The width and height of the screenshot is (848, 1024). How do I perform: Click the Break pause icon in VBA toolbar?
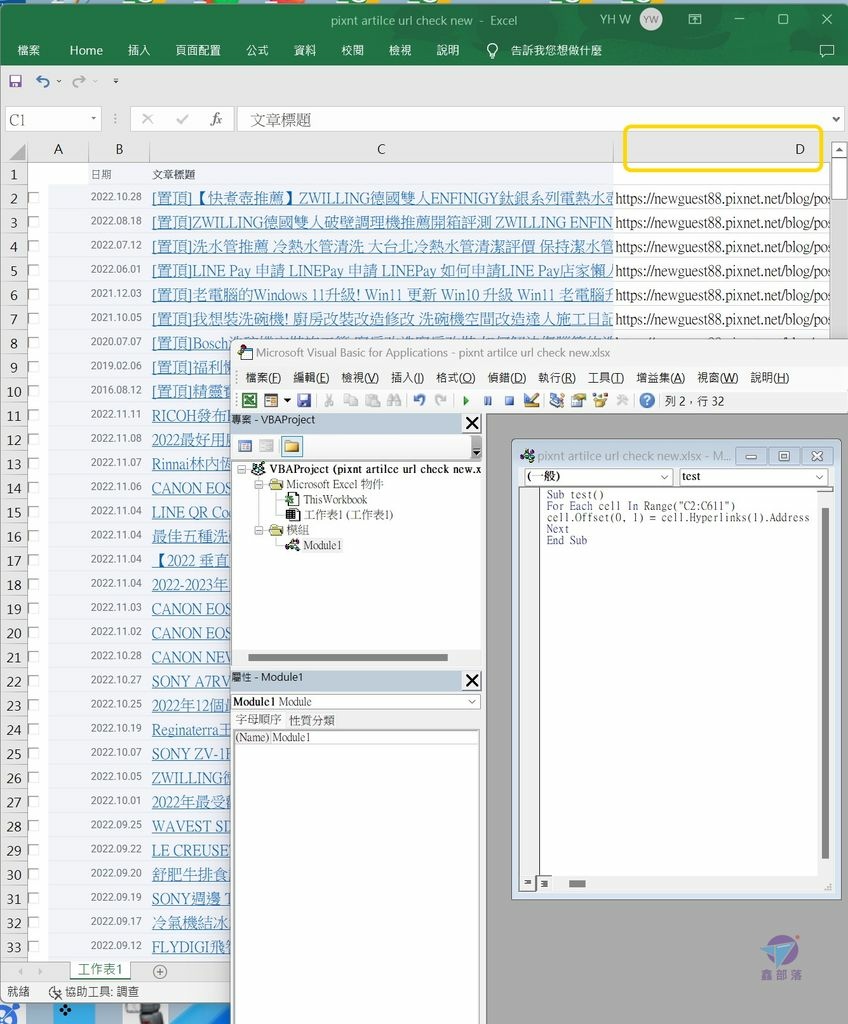click(488, 400)
